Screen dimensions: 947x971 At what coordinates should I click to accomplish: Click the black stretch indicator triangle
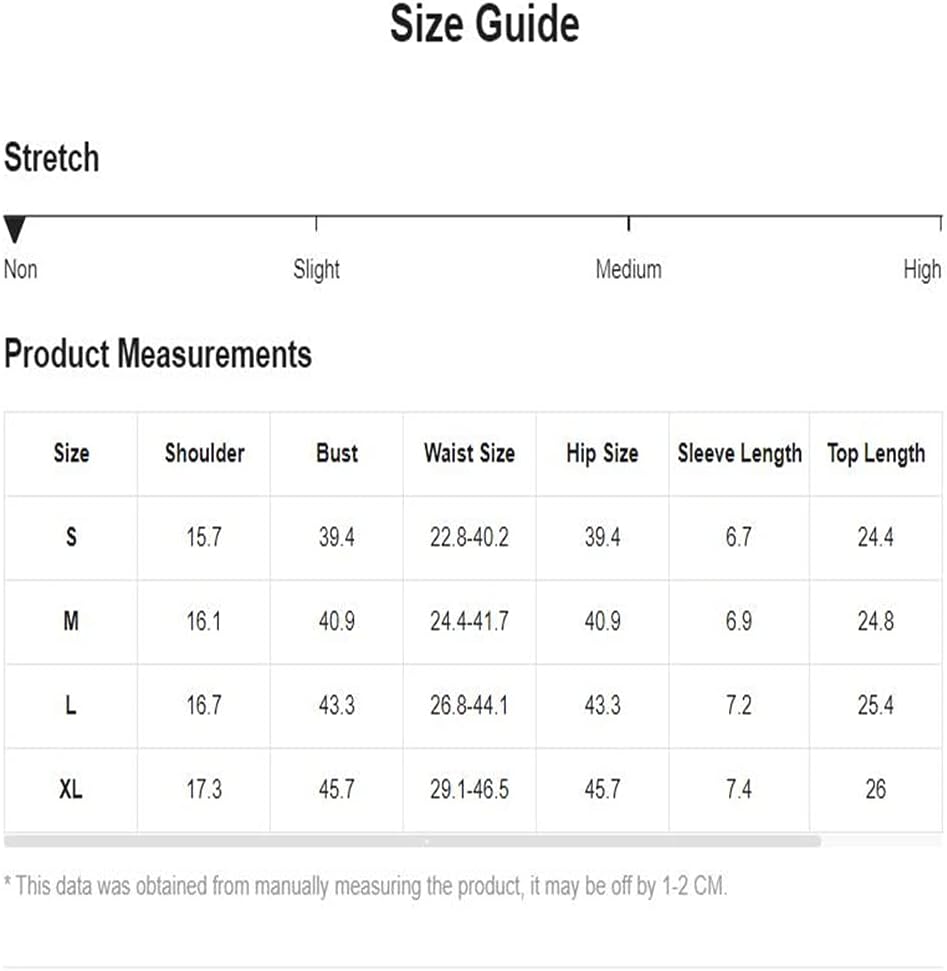(x=14, y=229)
